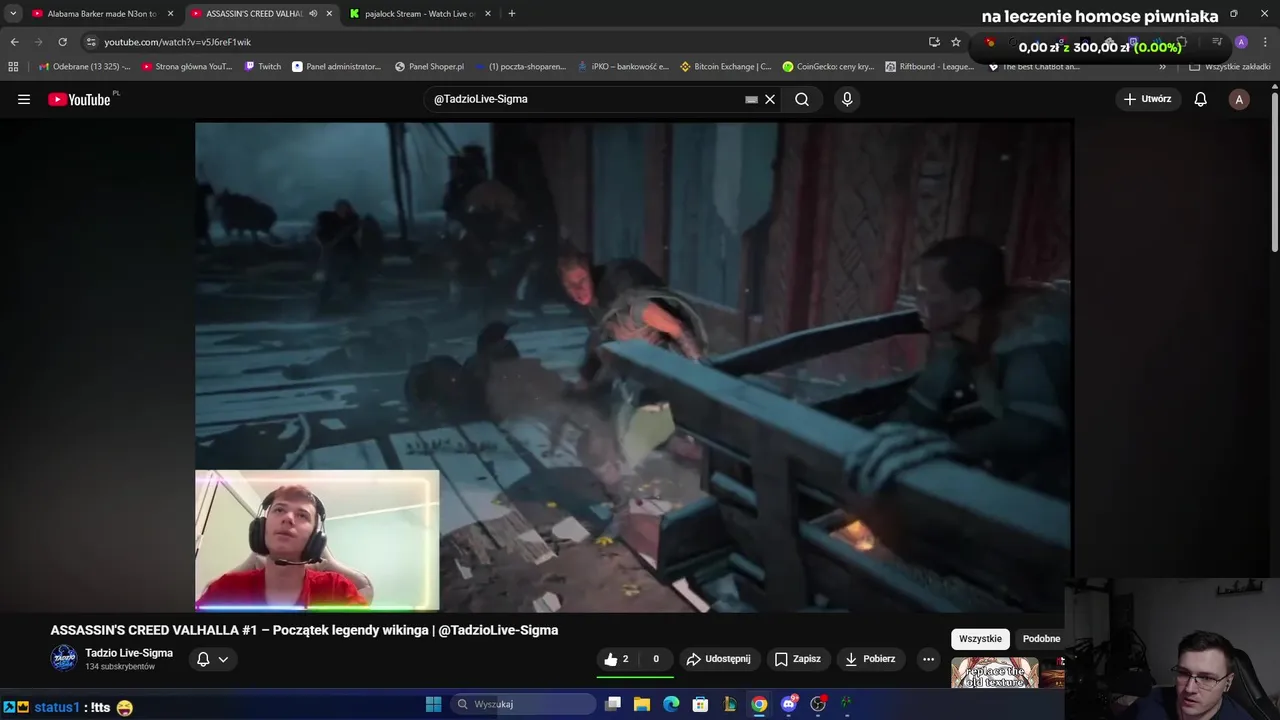This screenshot has height=720, width=1280.
Task: Open the on-screen keyboard icon in search box
Action: (751, 99)
